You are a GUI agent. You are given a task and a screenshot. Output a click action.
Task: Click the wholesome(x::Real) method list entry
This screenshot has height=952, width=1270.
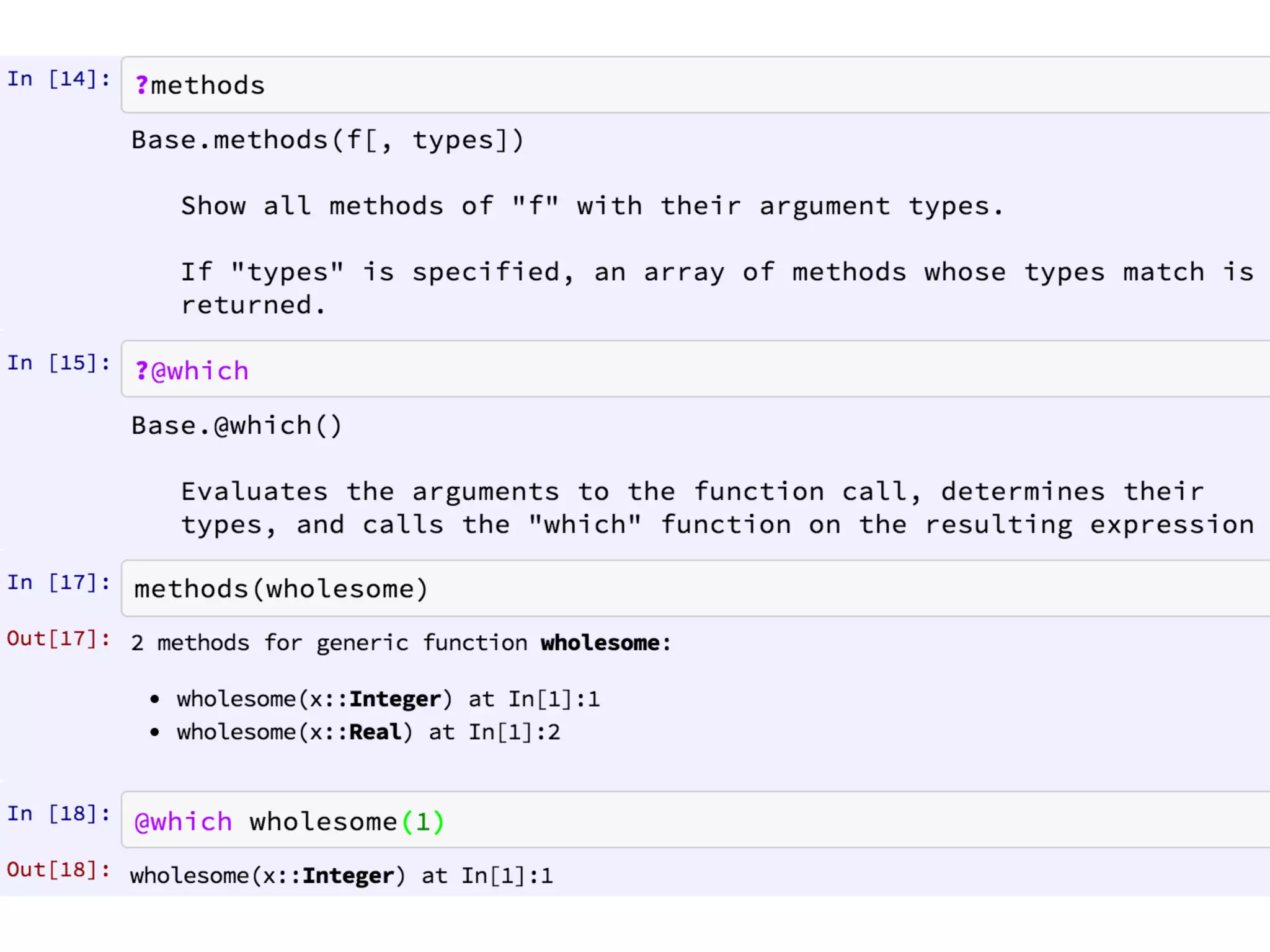(x=294, y=732)
